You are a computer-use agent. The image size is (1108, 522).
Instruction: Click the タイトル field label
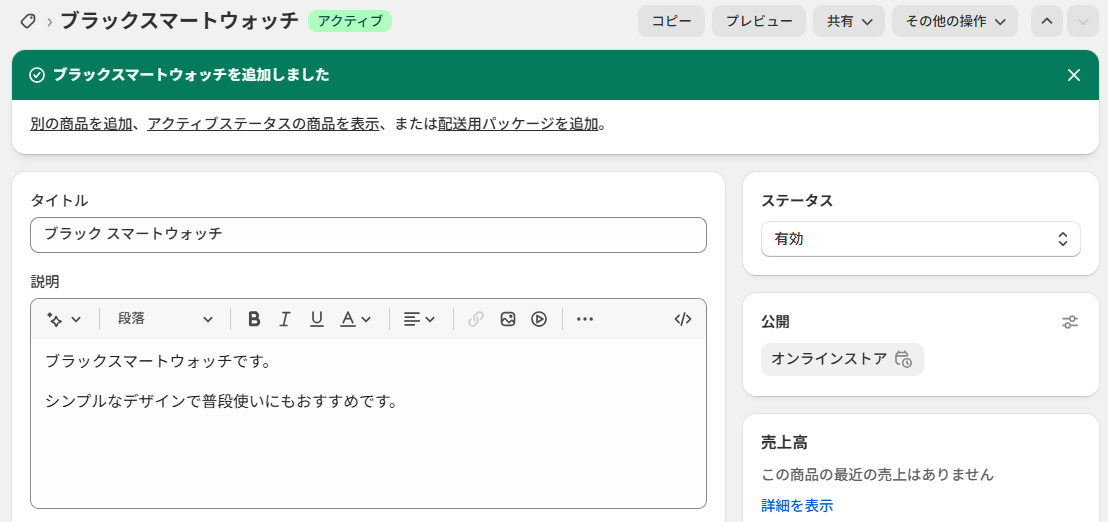point(59,201)
